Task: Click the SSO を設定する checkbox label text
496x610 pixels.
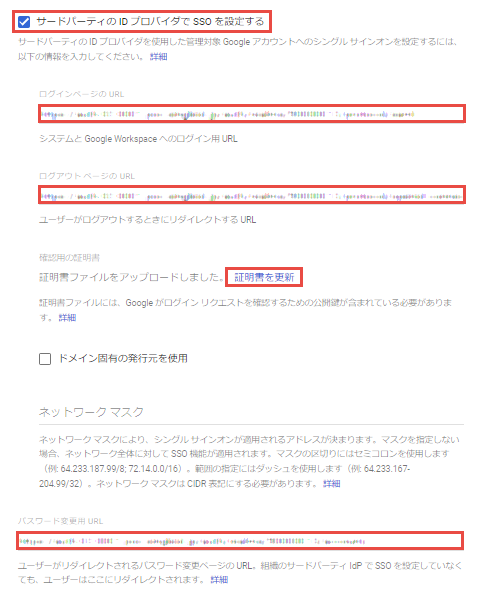Action: click(150, 21)
